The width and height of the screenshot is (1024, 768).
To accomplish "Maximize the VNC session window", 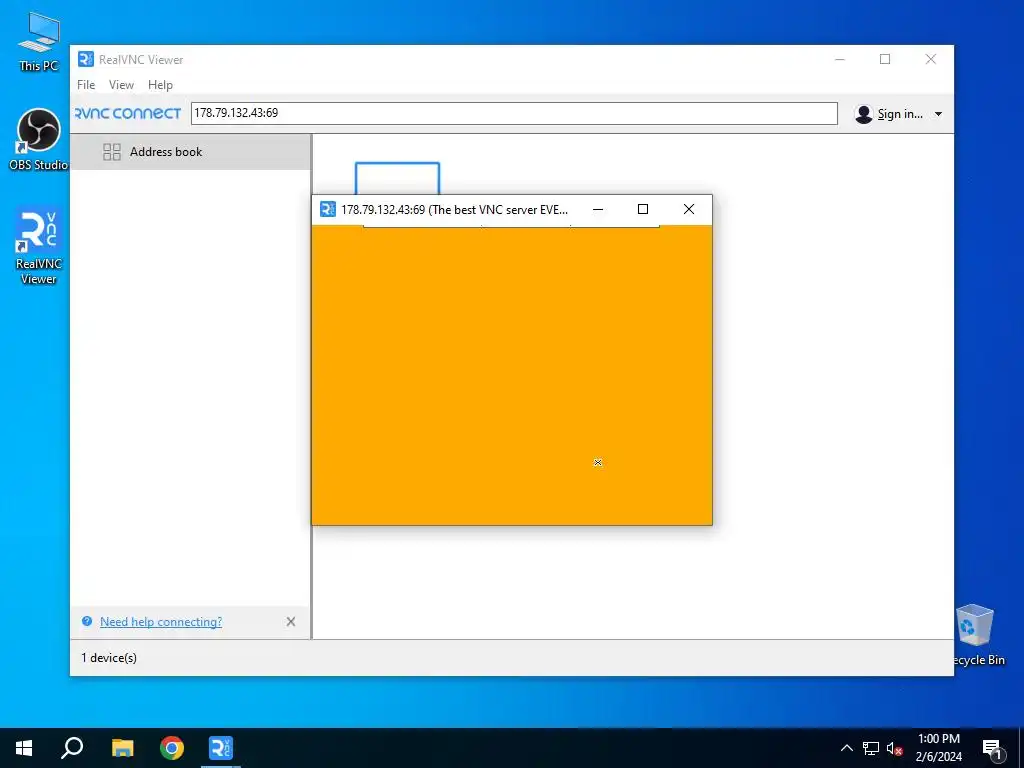I will pyautogui.click(x=643, y=209).
